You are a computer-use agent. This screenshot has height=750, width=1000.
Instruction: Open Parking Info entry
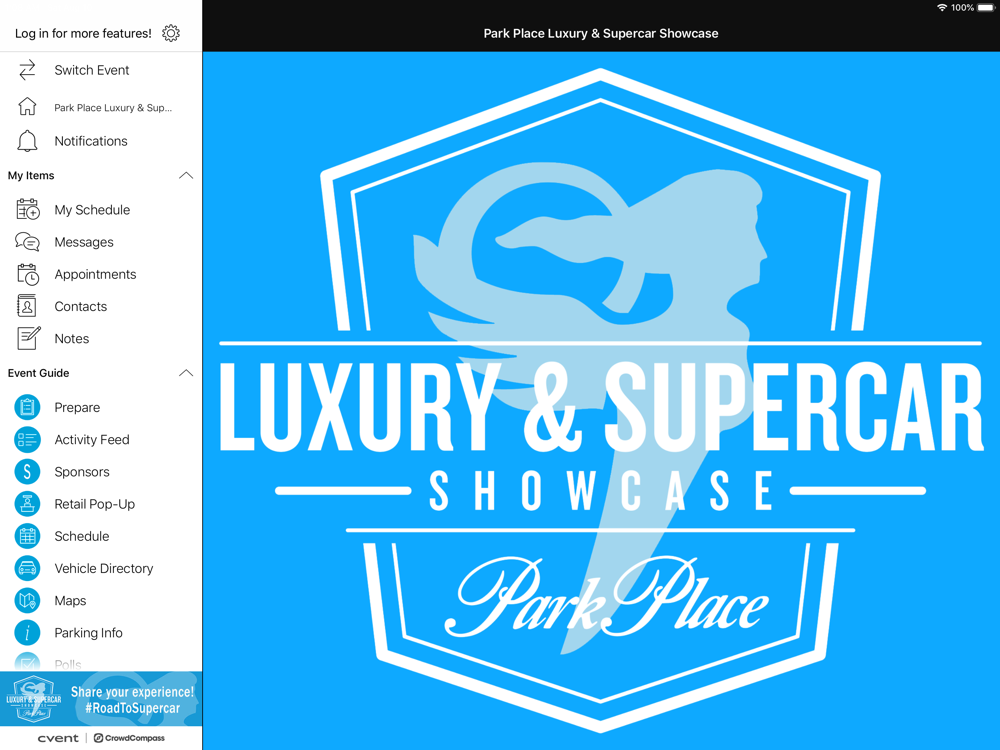(x=89, y=633)
